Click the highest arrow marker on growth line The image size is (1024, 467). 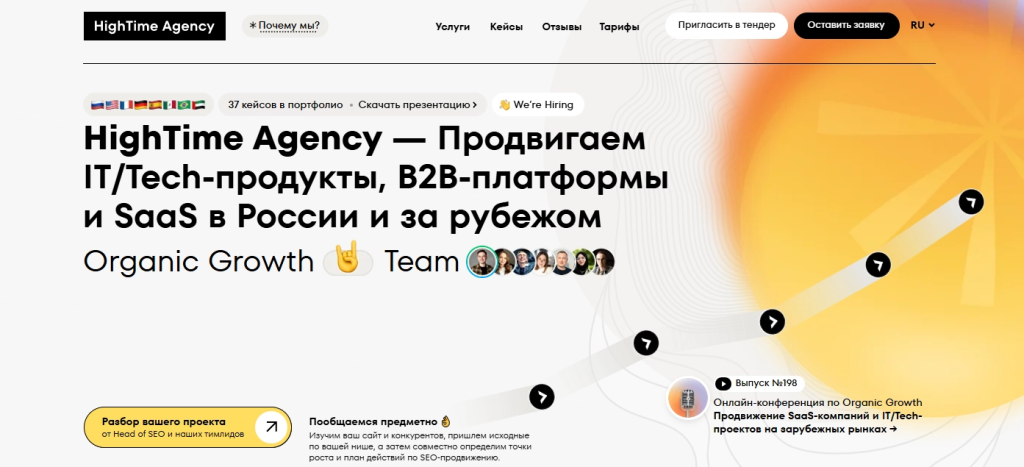(971, 201)
